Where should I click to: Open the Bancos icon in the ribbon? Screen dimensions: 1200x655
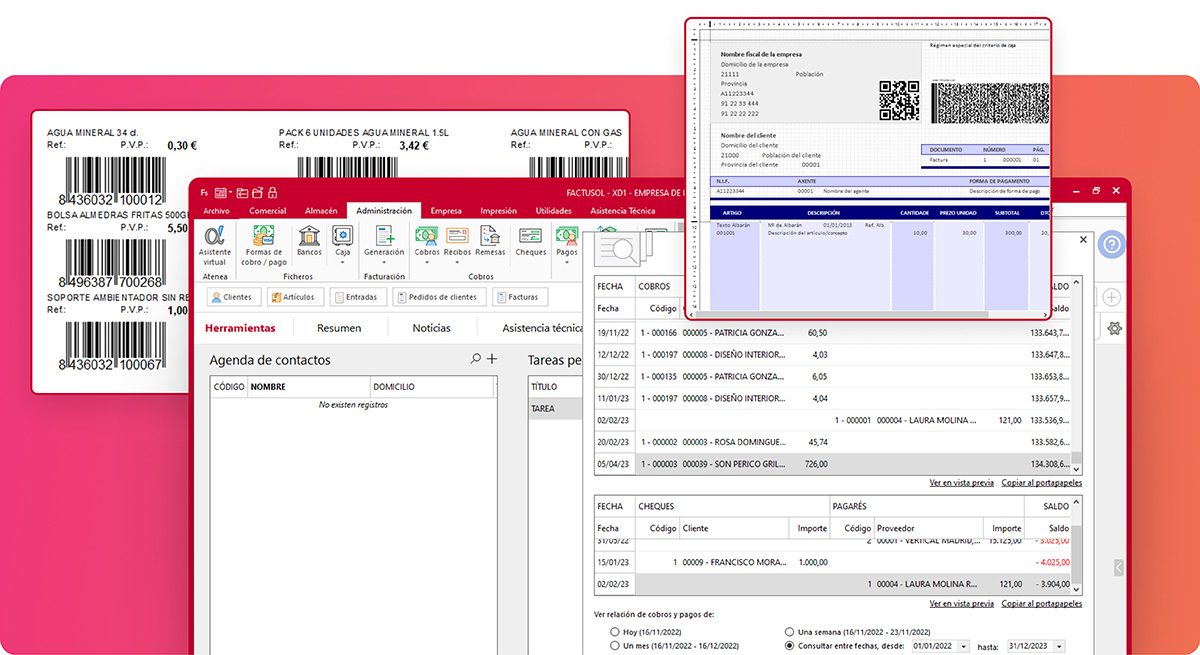pyautogui.click(x=309, y=237)
